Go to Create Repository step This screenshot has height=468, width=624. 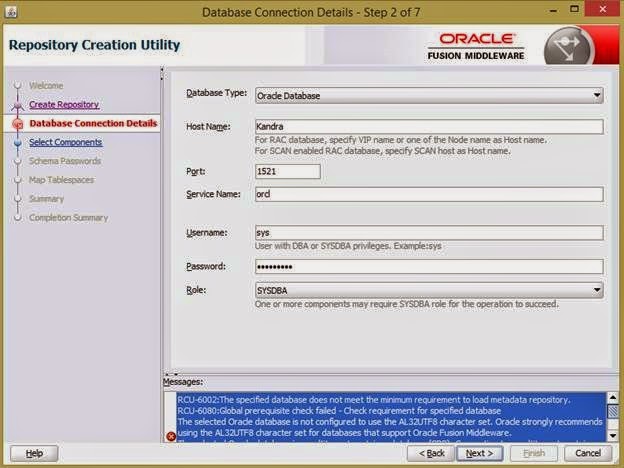click(64, 104)
